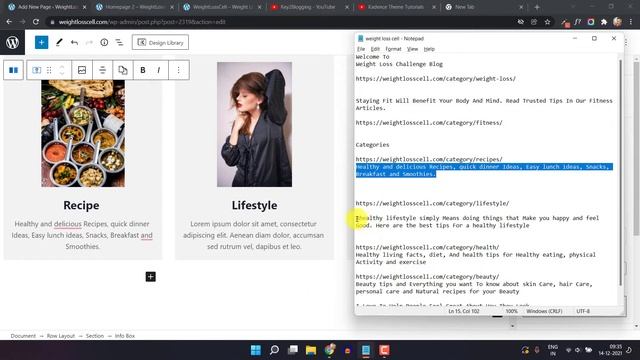The width and height of the screenshot is (640, 360).
Task: Select the Recipe food image
Action: (83, 133)
